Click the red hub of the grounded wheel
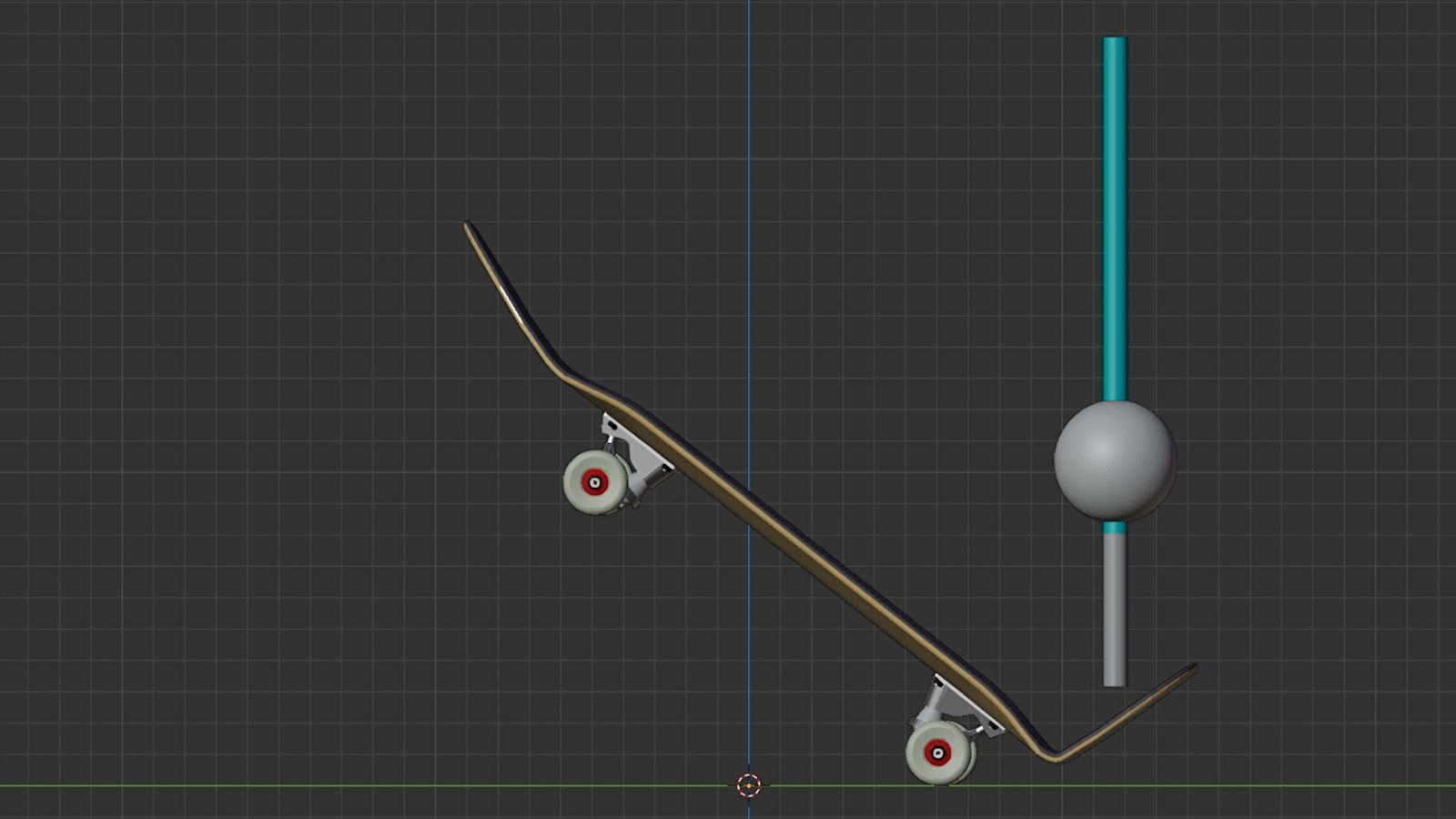Viewport: 1456px width, 819px height. [937, 753]
